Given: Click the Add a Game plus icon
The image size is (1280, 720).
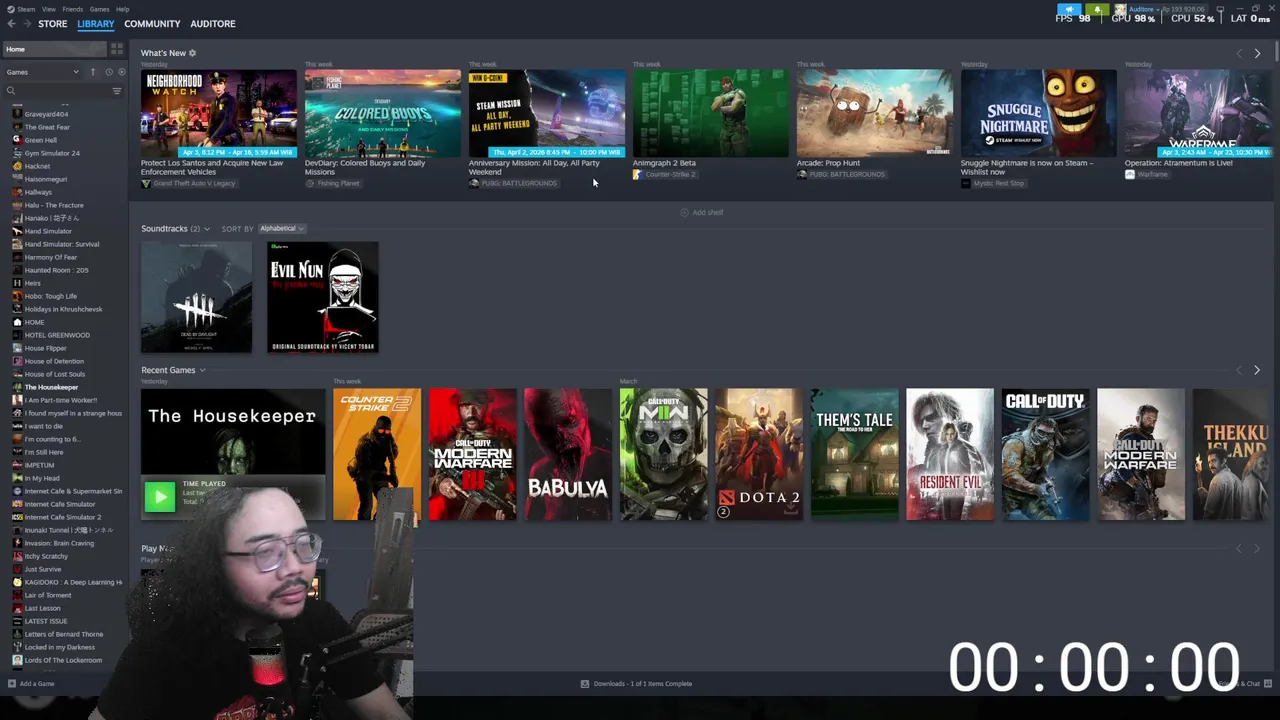Looking at the screenshot, I should [11, 684].
